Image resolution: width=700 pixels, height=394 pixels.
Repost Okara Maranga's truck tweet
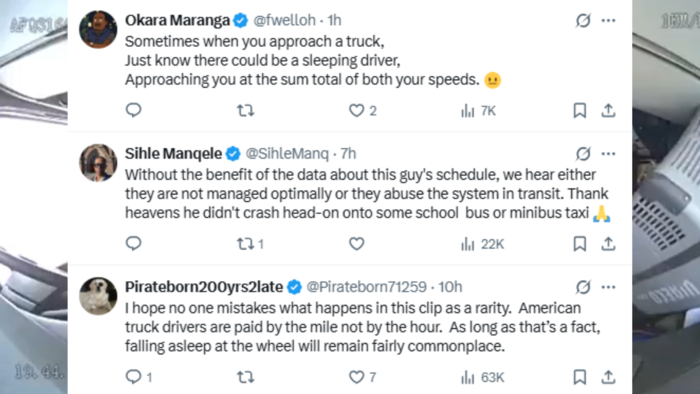click(246, 110)
